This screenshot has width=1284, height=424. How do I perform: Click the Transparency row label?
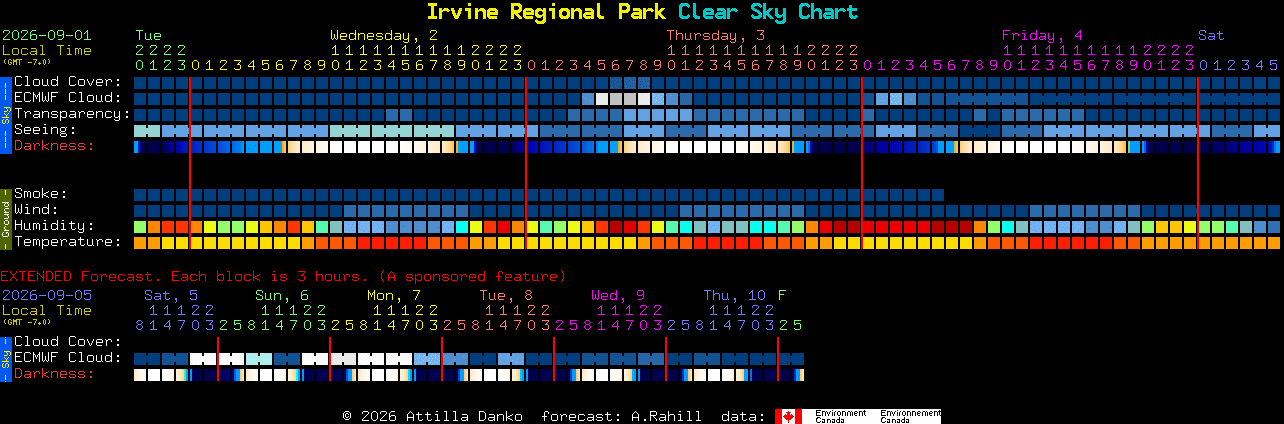tap(72, 114)
